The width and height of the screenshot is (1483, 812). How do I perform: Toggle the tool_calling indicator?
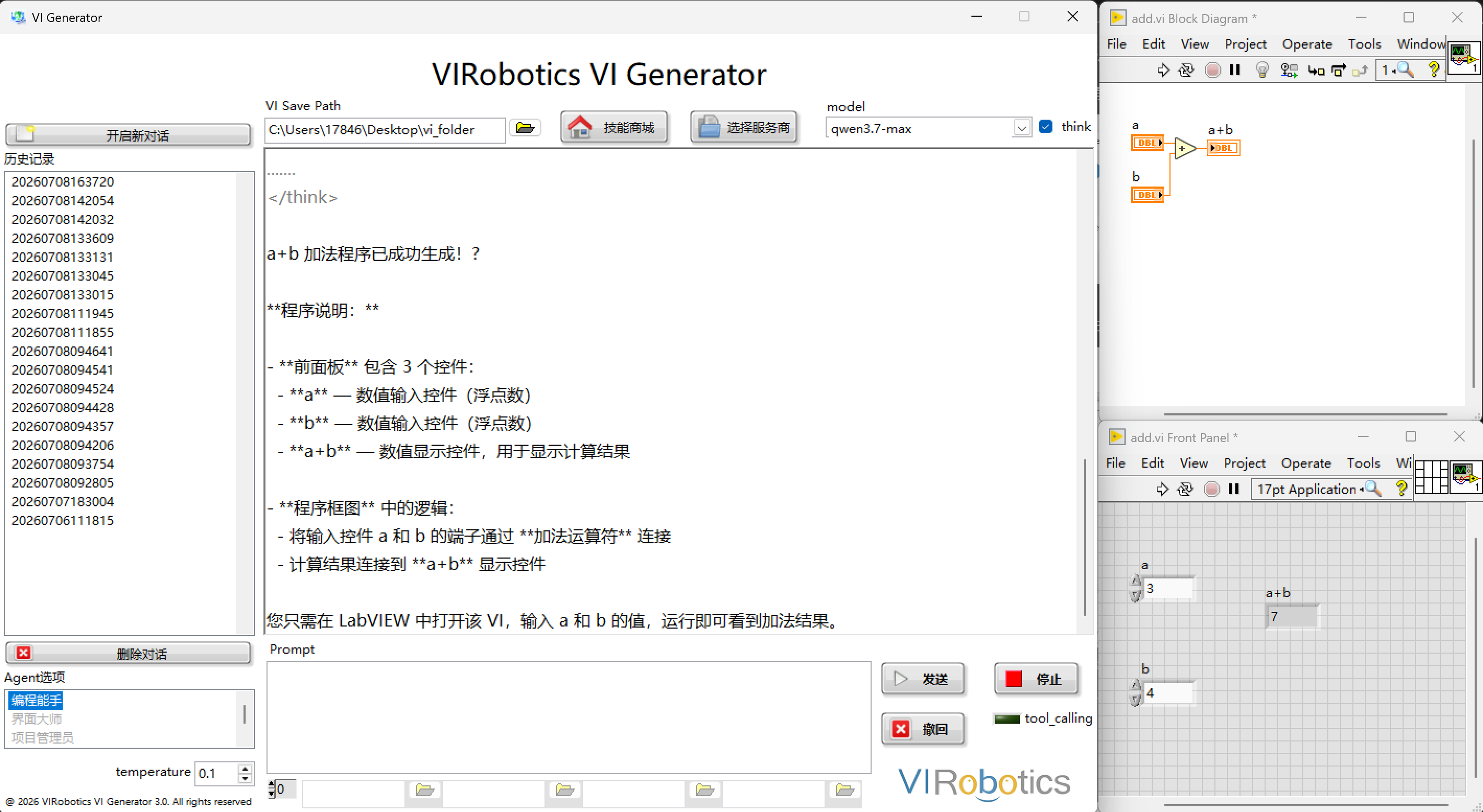pyautogui.click(x=1007, y=719)
